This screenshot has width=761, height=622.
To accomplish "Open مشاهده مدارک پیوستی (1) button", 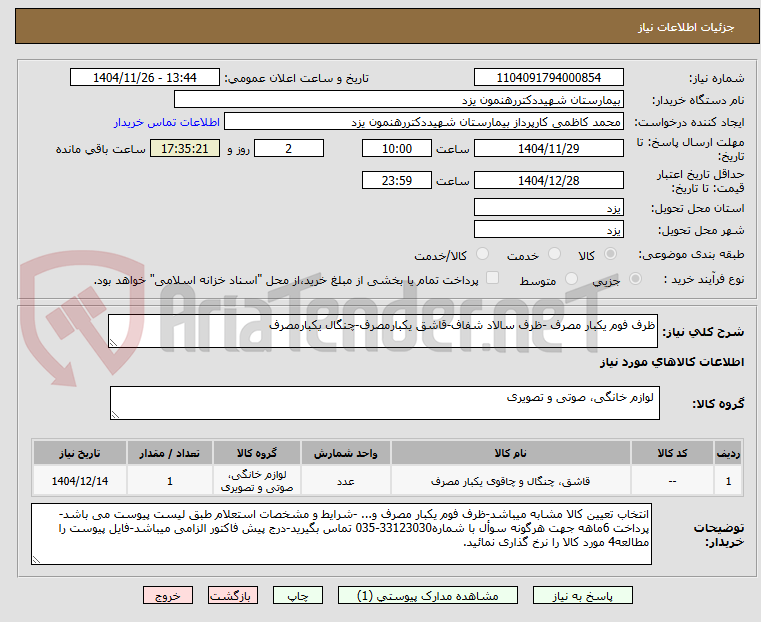I will coord(428,595).
